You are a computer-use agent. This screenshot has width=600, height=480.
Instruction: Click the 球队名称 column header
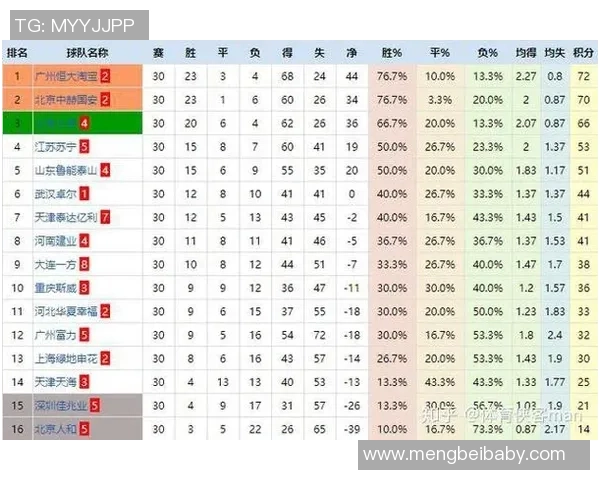point(88,52)
